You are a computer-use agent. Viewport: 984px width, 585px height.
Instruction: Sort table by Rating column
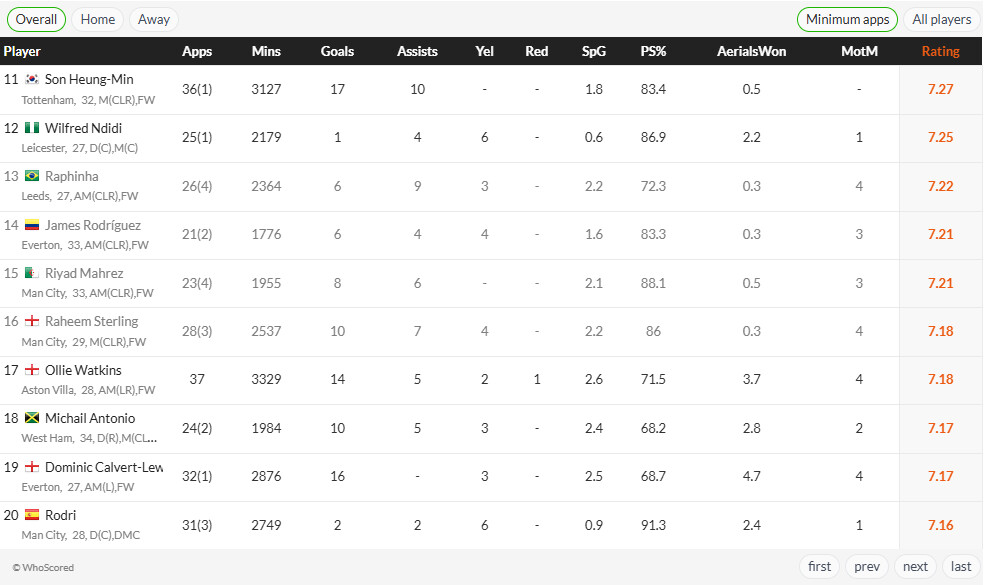pos(940,51)
